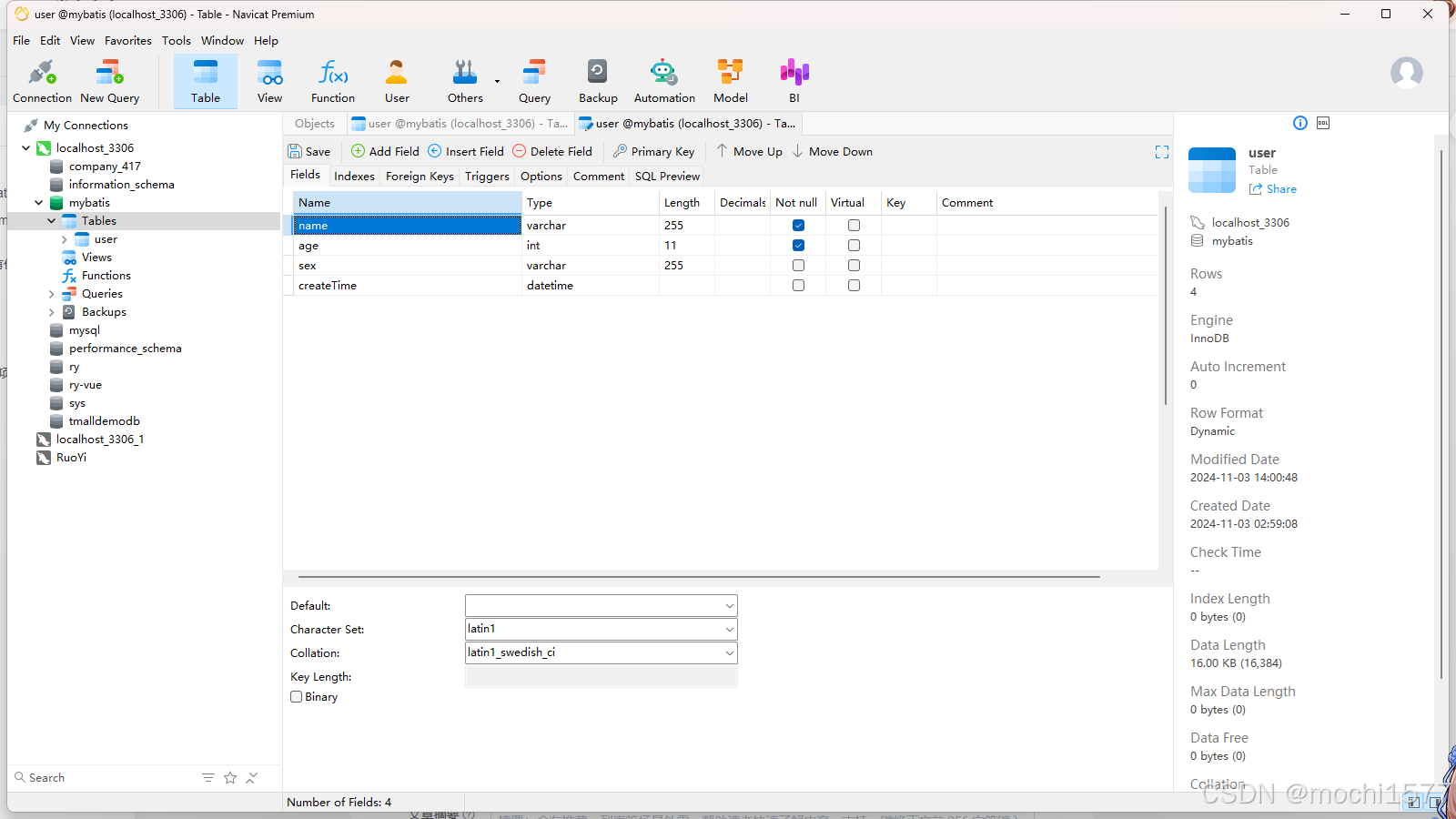Select the BI tool
The width and height of the screenshot is (1456, 819).
[x=794, y=80]
